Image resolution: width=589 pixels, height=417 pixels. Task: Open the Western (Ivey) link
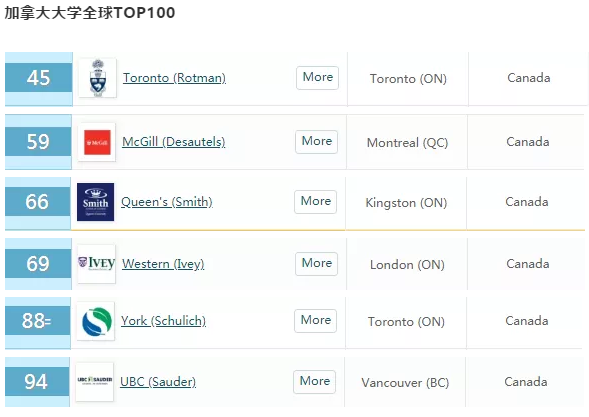[x=163, y=264]
